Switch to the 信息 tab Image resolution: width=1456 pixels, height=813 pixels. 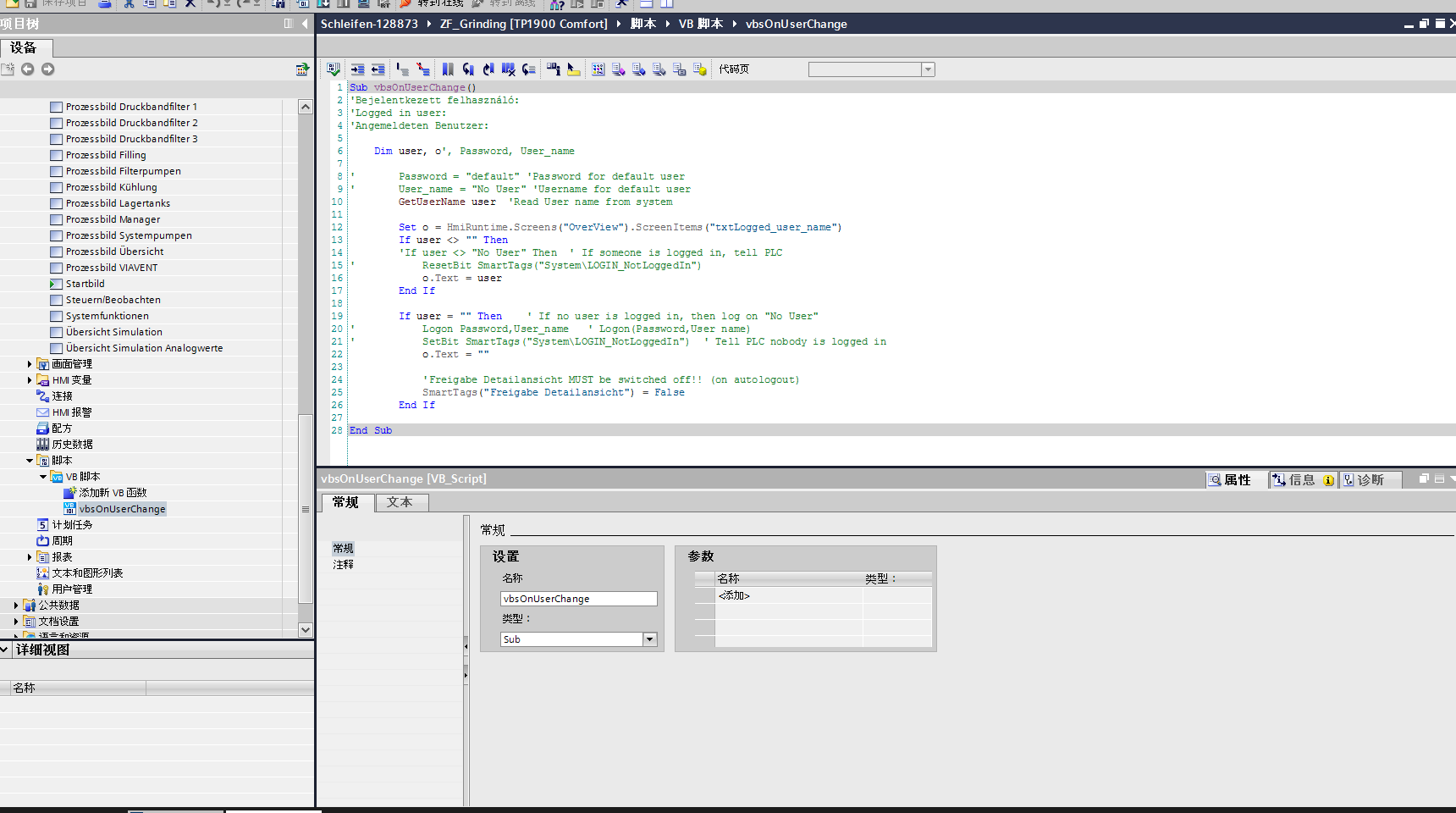pyautogui.click(x=1301, y=480)
